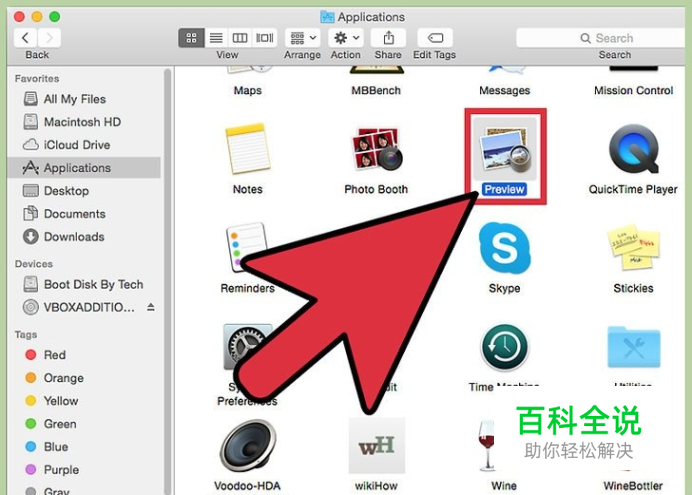Switch to Cover Flow view
Viewport: 692px width, 495px height.
click(265, 38)
